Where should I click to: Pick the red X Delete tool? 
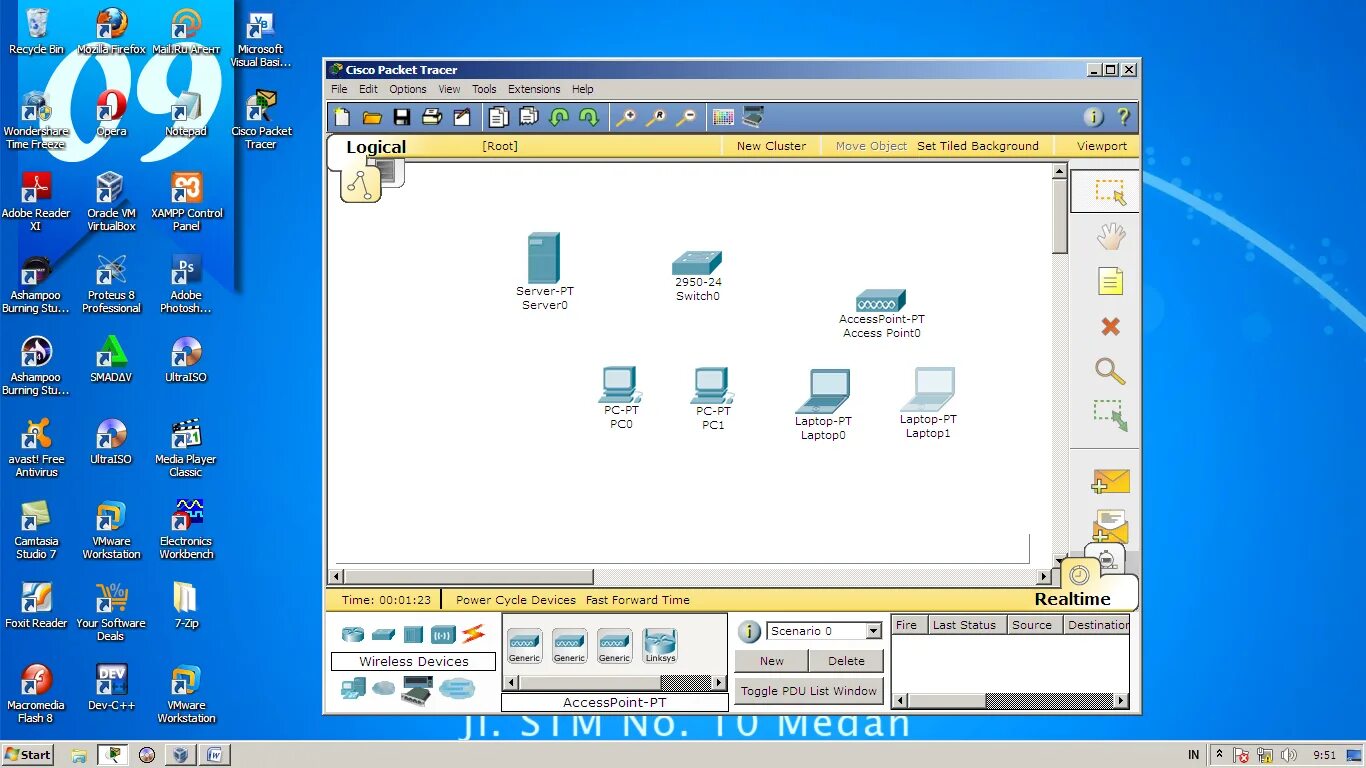pyautogui.click(x=1110, y=326)
